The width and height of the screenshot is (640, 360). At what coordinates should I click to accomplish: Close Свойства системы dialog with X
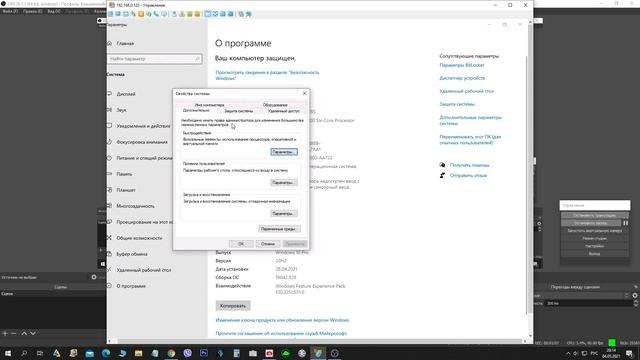coord(304,93)
